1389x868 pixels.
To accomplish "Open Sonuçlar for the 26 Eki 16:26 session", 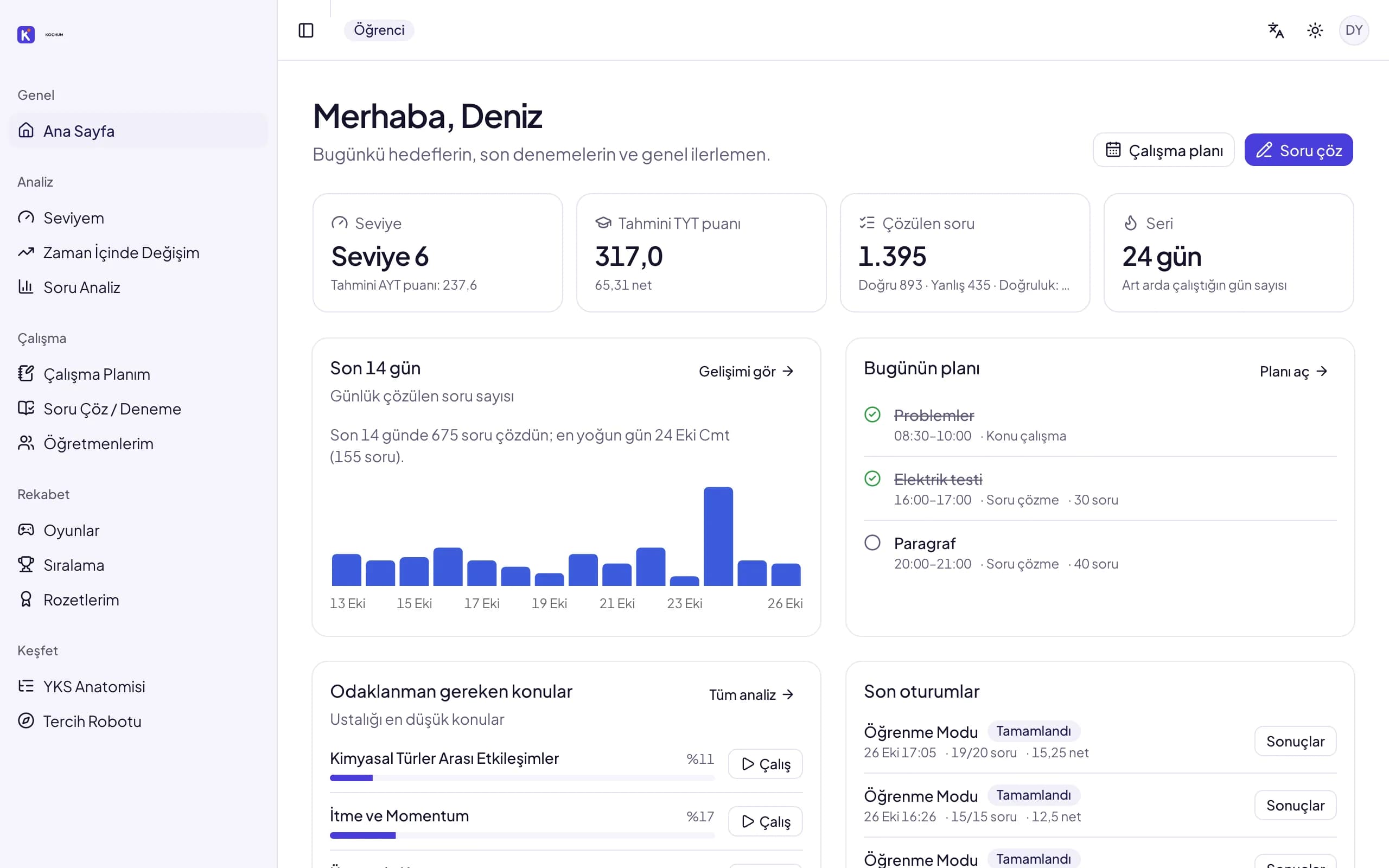I will pyautogui.click(x=1296, y=806).
